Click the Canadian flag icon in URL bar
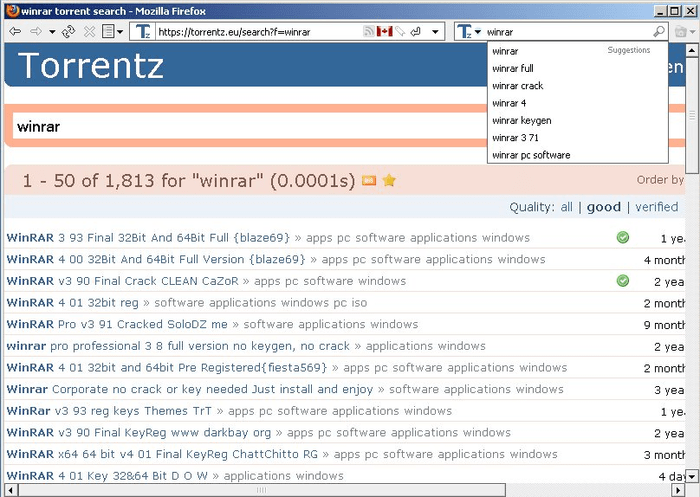 pyautogui.click(x=384, y=32)
